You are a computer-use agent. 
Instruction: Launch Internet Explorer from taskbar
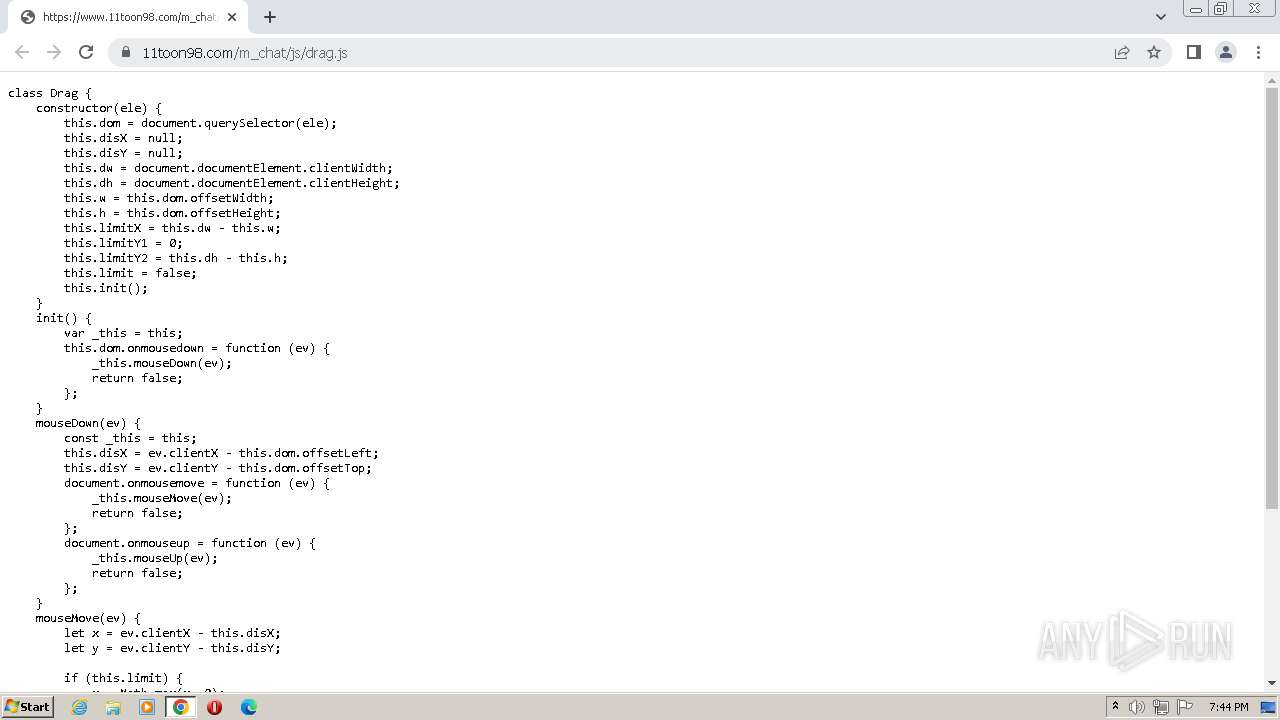coord(80,707)
